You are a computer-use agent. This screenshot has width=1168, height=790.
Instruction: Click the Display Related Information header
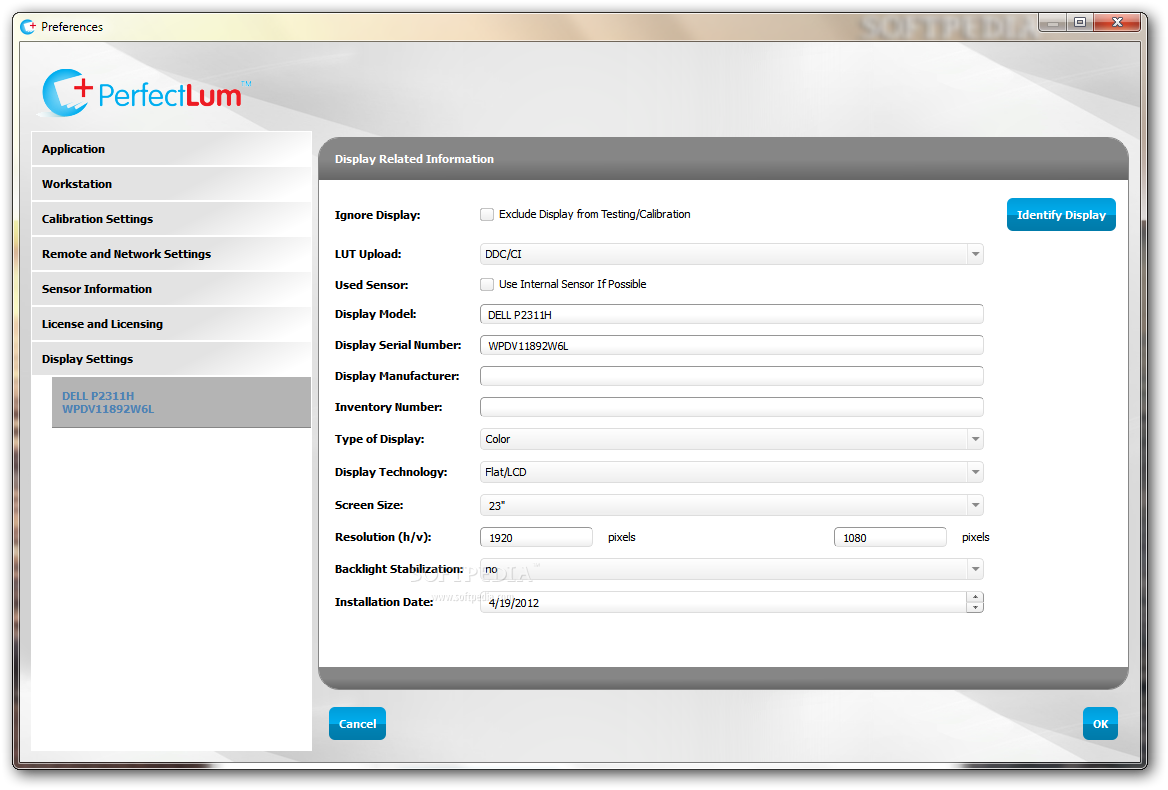[x=414, y=159]
